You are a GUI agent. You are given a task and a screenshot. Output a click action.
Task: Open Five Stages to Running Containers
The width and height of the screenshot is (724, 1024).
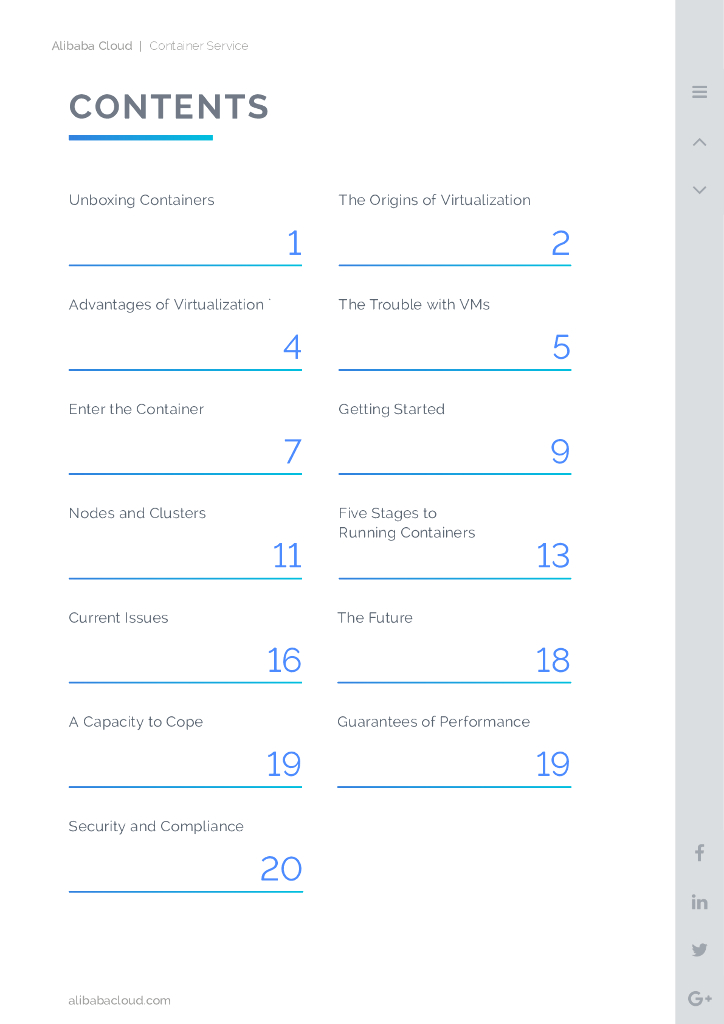pos(406,523)
